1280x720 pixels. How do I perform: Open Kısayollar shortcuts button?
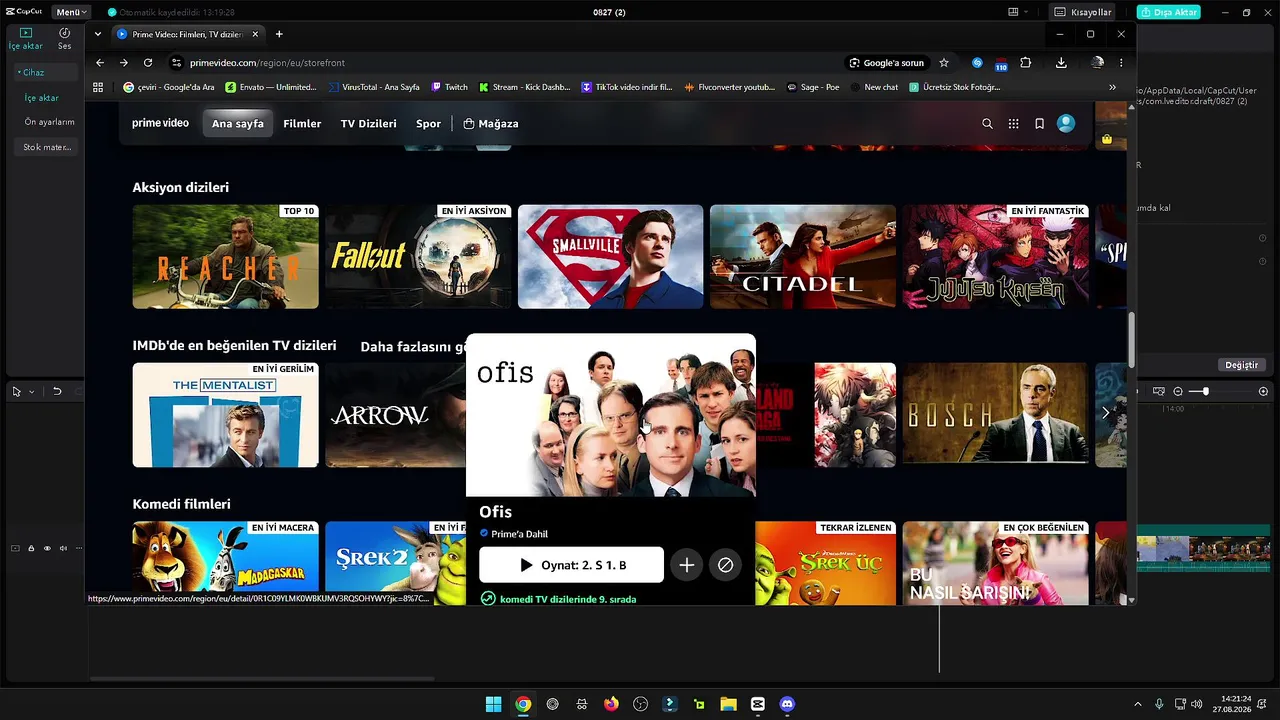[1083, 12]
